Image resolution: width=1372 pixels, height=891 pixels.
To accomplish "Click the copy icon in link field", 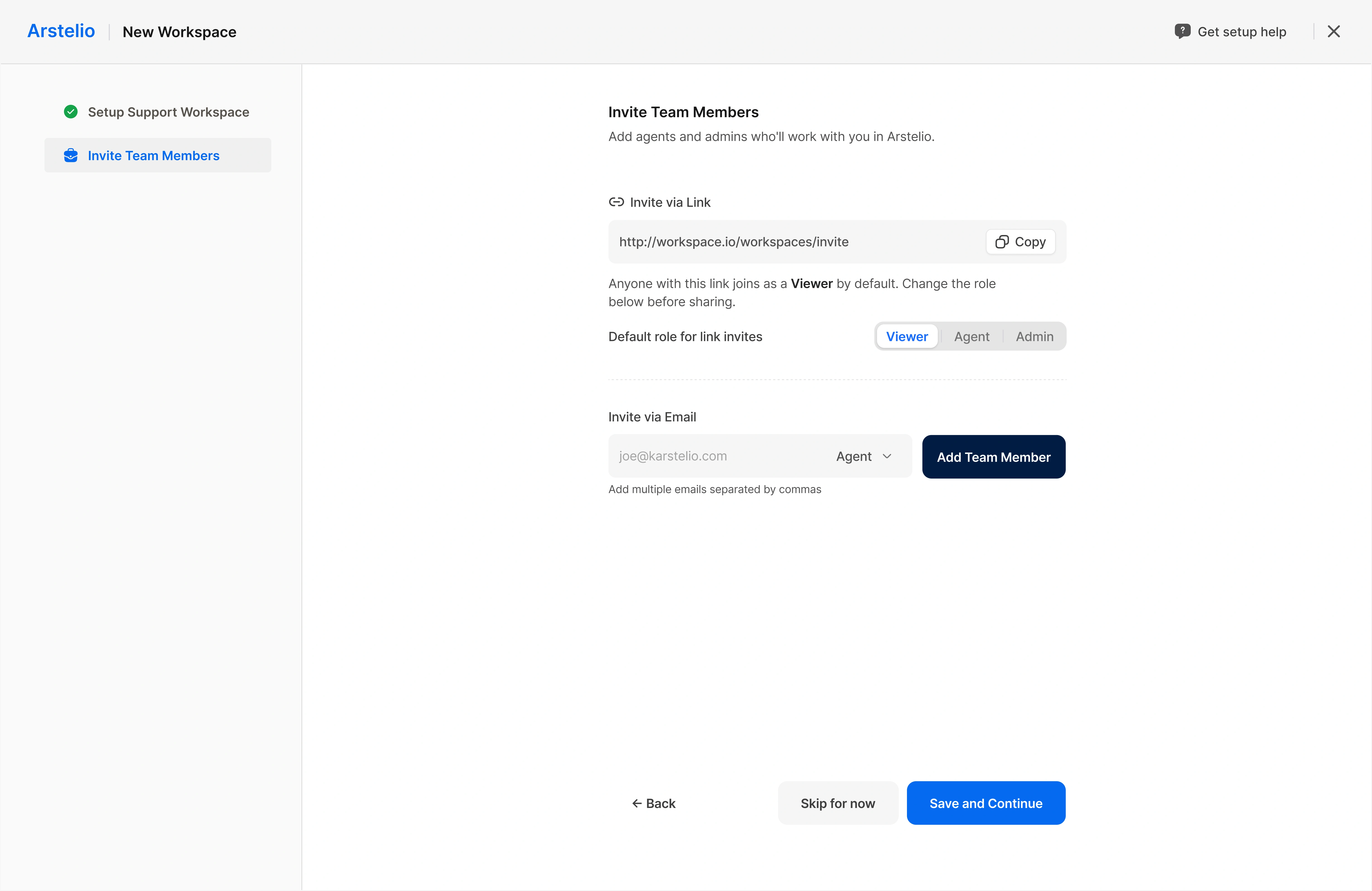I will point(1002,242).
